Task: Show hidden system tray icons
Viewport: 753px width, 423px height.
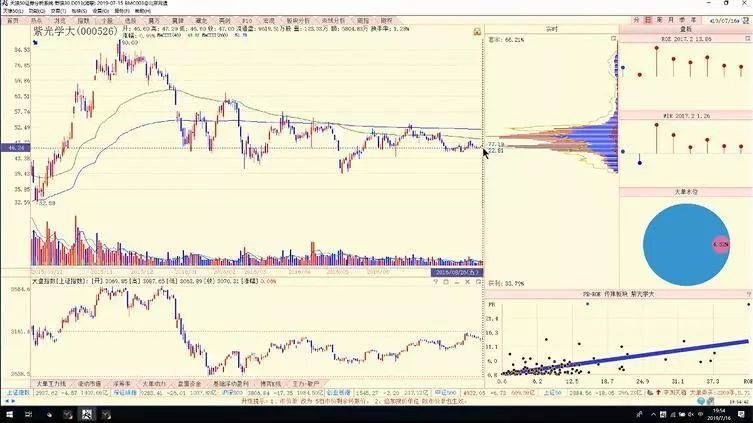Action: [653, 414]
